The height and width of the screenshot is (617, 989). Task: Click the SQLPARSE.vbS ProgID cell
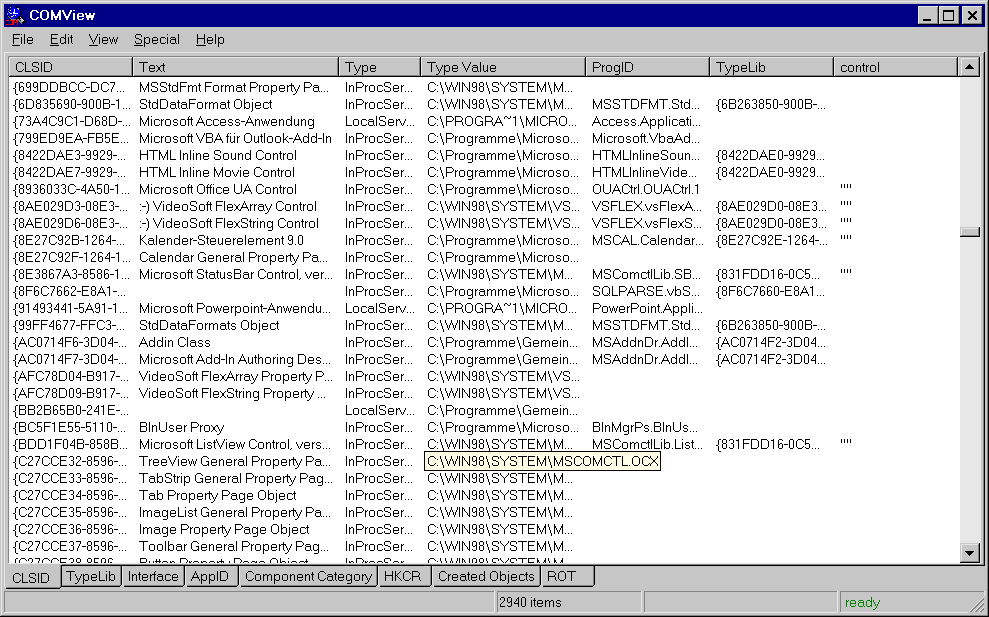click(646, 292)
